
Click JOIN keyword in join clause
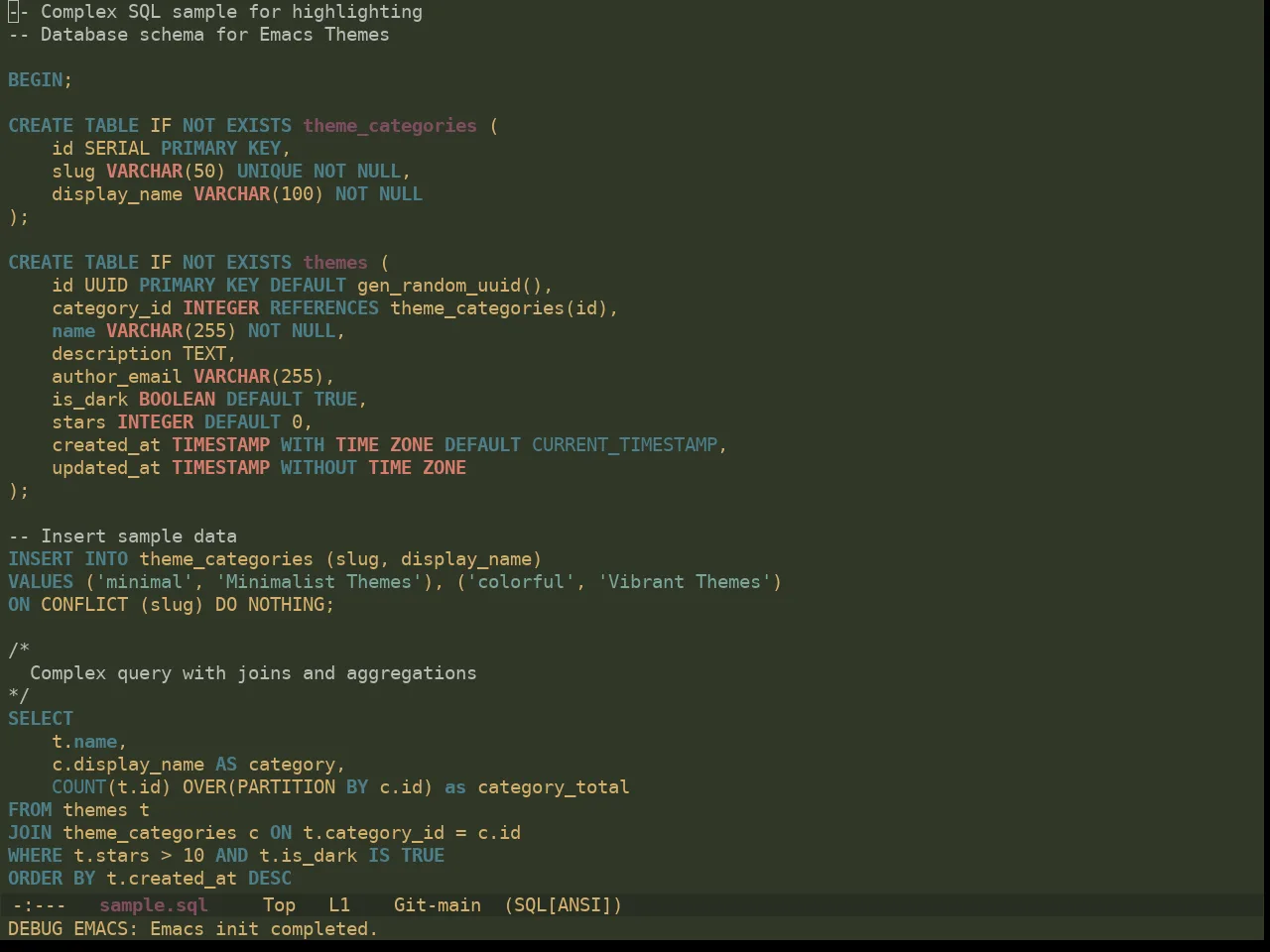point(30,832)
